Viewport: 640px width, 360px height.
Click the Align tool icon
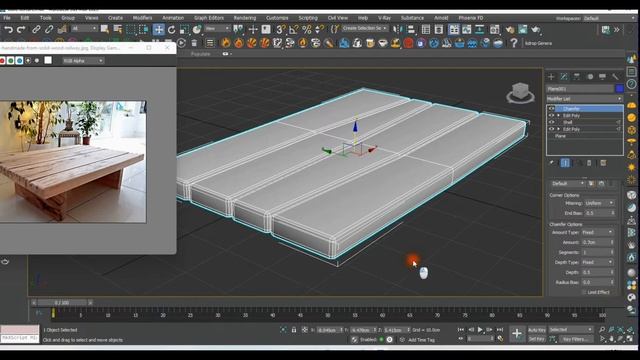[411, 29]
